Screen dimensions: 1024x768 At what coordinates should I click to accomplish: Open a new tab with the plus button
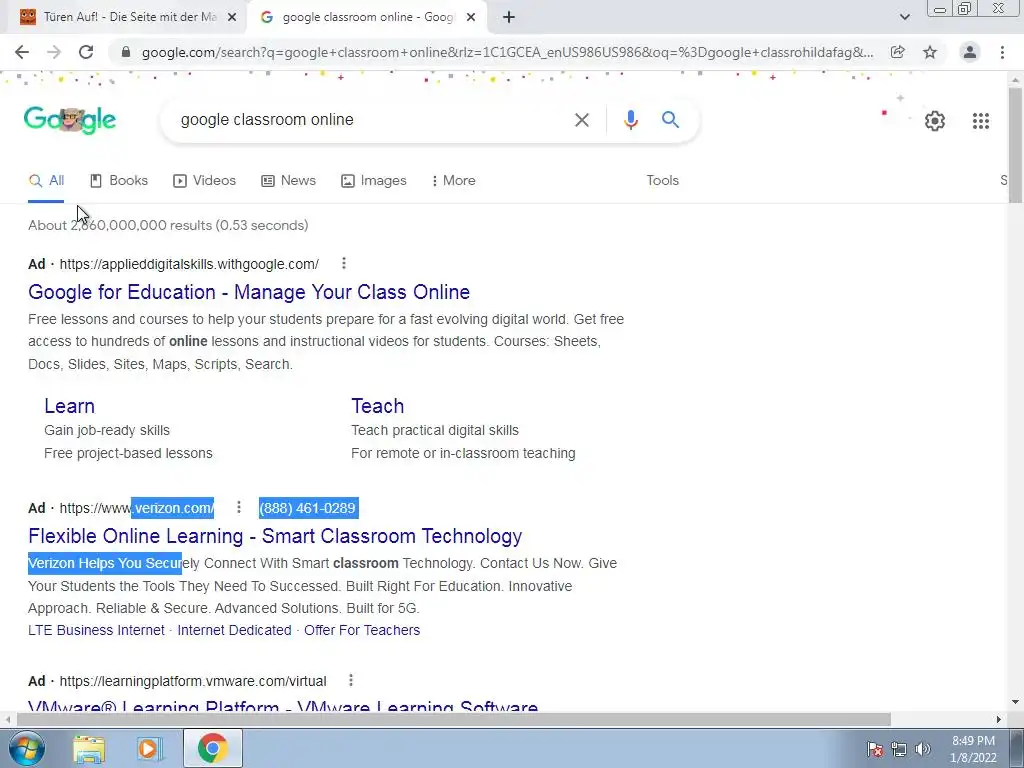click(509, 18)
